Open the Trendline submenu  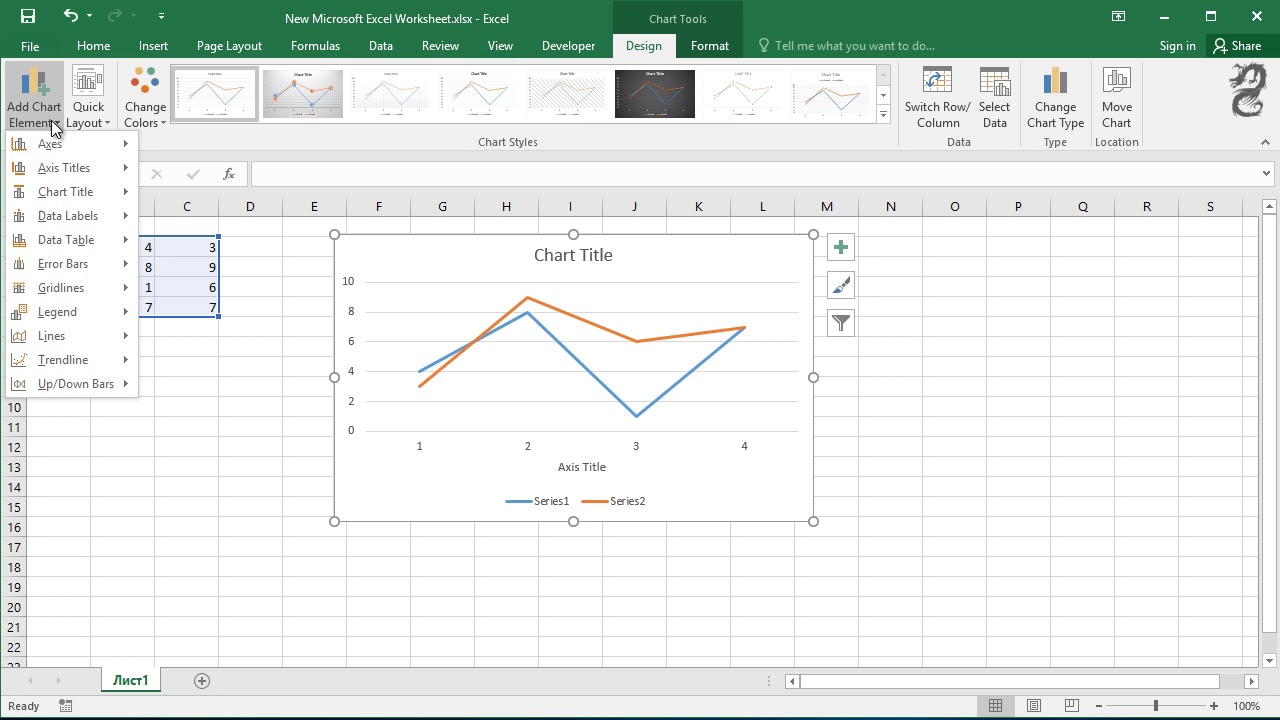(72, 360)
